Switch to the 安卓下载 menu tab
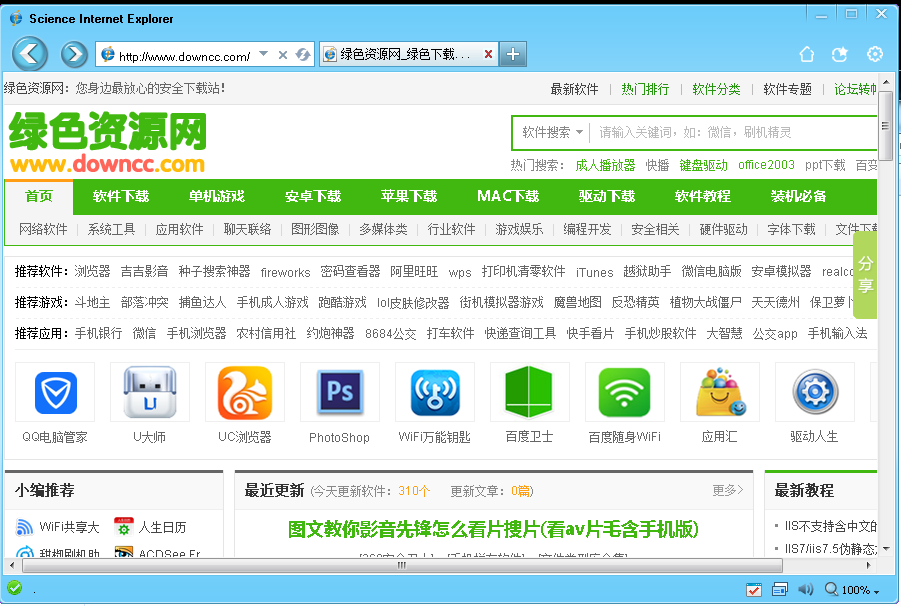Screen dimensions: 901x606 pyautogui.click(x=312, y=197)
